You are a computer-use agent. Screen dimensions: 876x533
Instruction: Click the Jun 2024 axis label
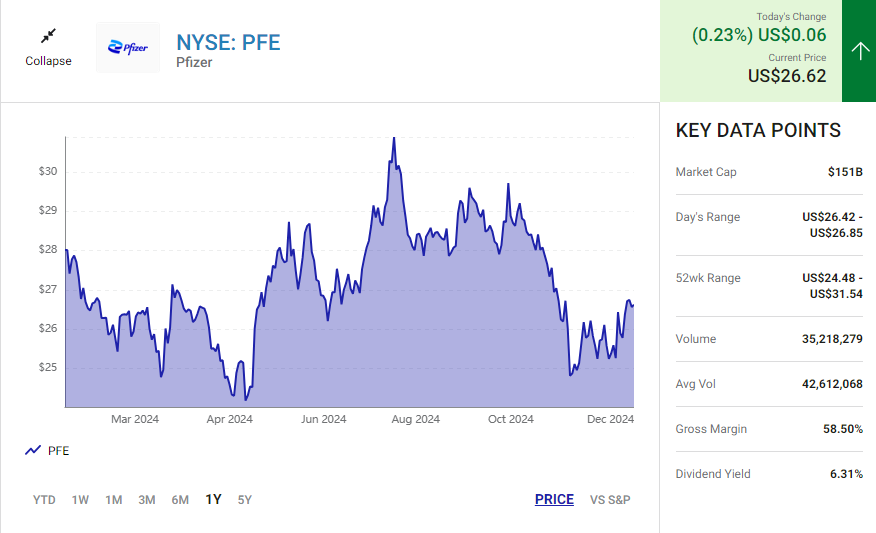click(323, 419)
